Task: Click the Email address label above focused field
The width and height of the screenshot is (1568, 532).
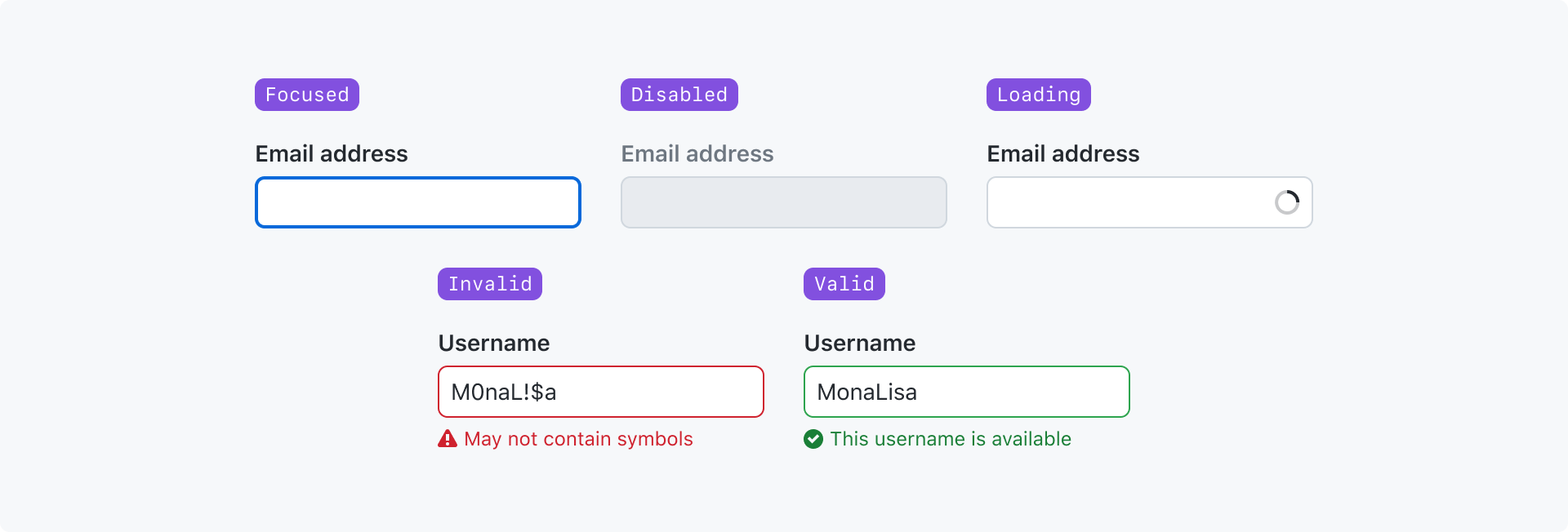Action: pos(332,153)
